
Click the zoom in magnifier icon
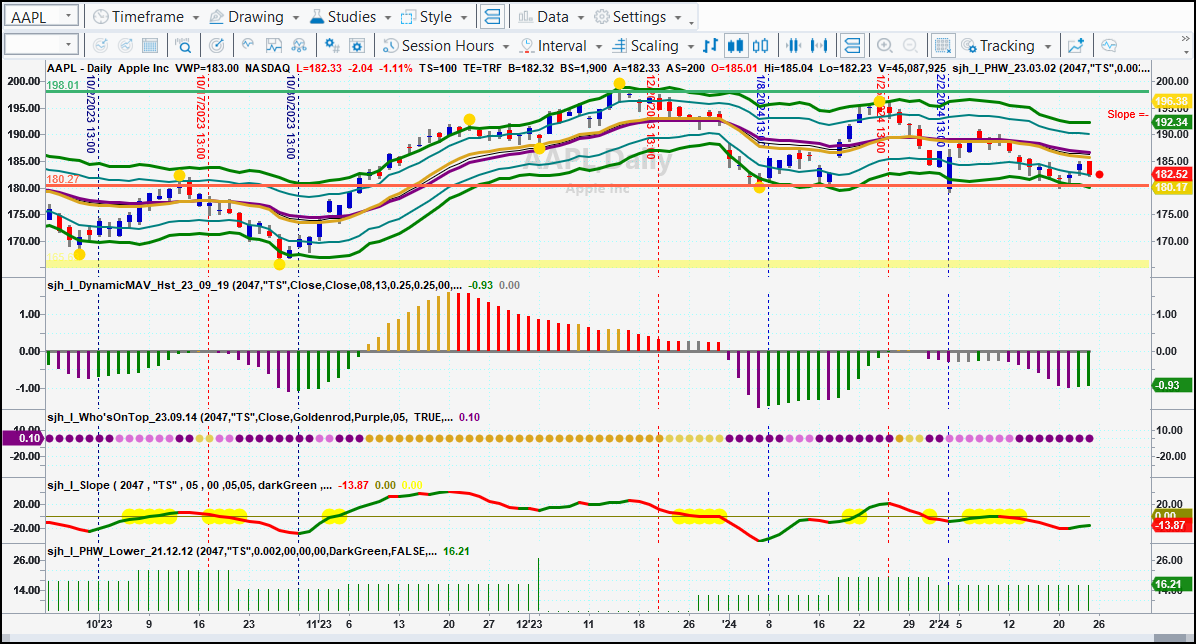pos(885,46)
